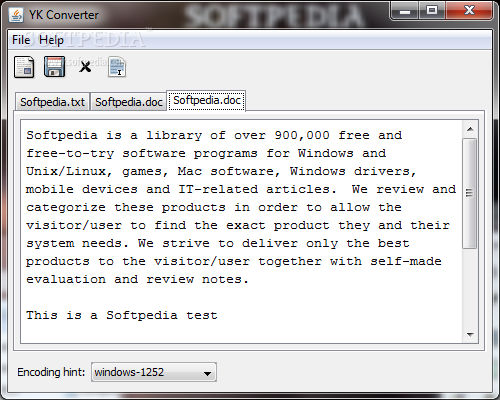Click the text "evaluation and review notes."
The image size is (500, 400).
point(137,279)
